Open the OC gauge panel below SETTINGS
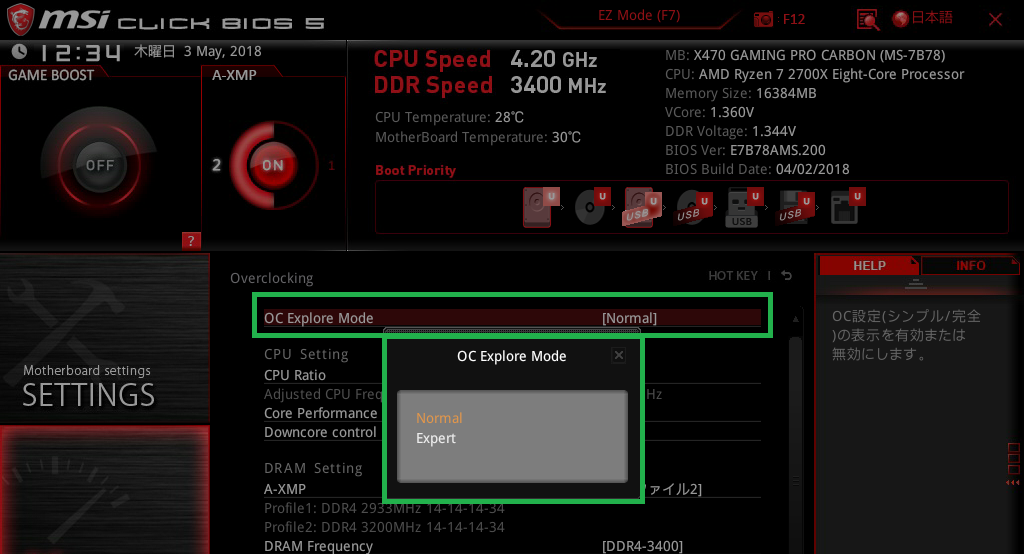This screenshot has height=554, width=1024. (x=104, y=490)
